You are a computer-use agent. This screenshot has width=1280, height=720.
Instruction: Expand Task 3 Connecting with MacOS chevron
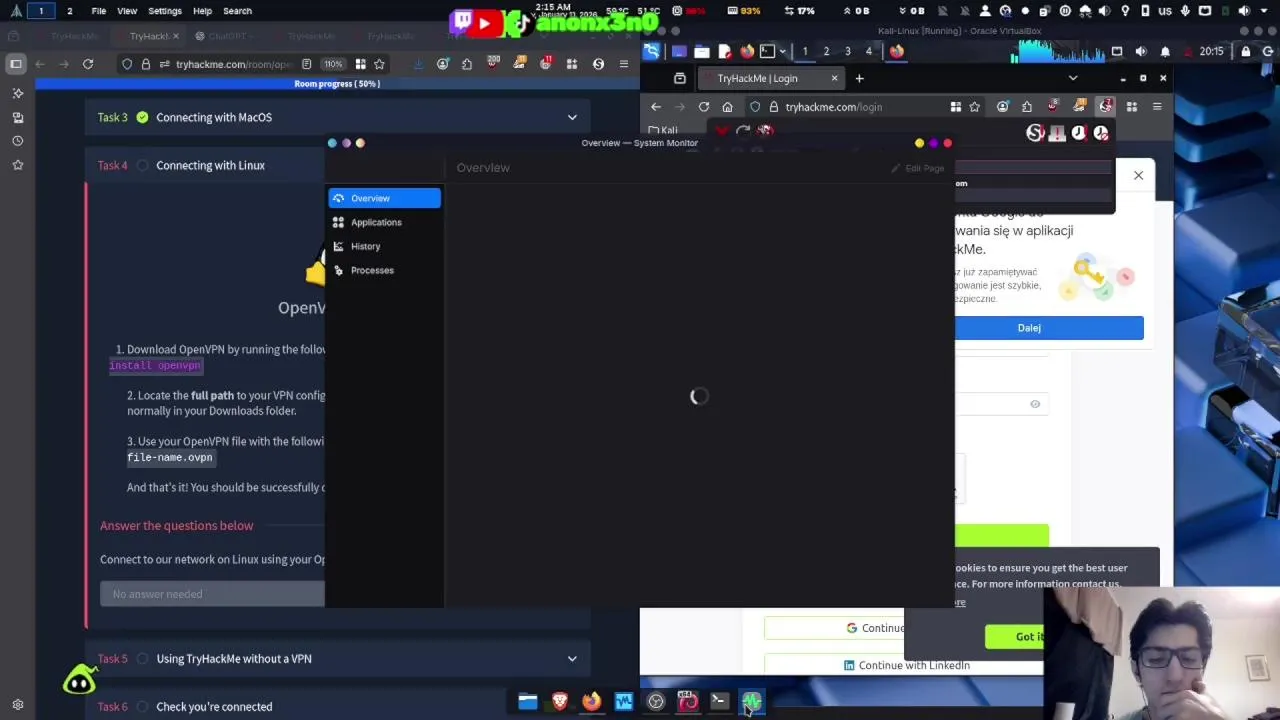click(572, 117)
